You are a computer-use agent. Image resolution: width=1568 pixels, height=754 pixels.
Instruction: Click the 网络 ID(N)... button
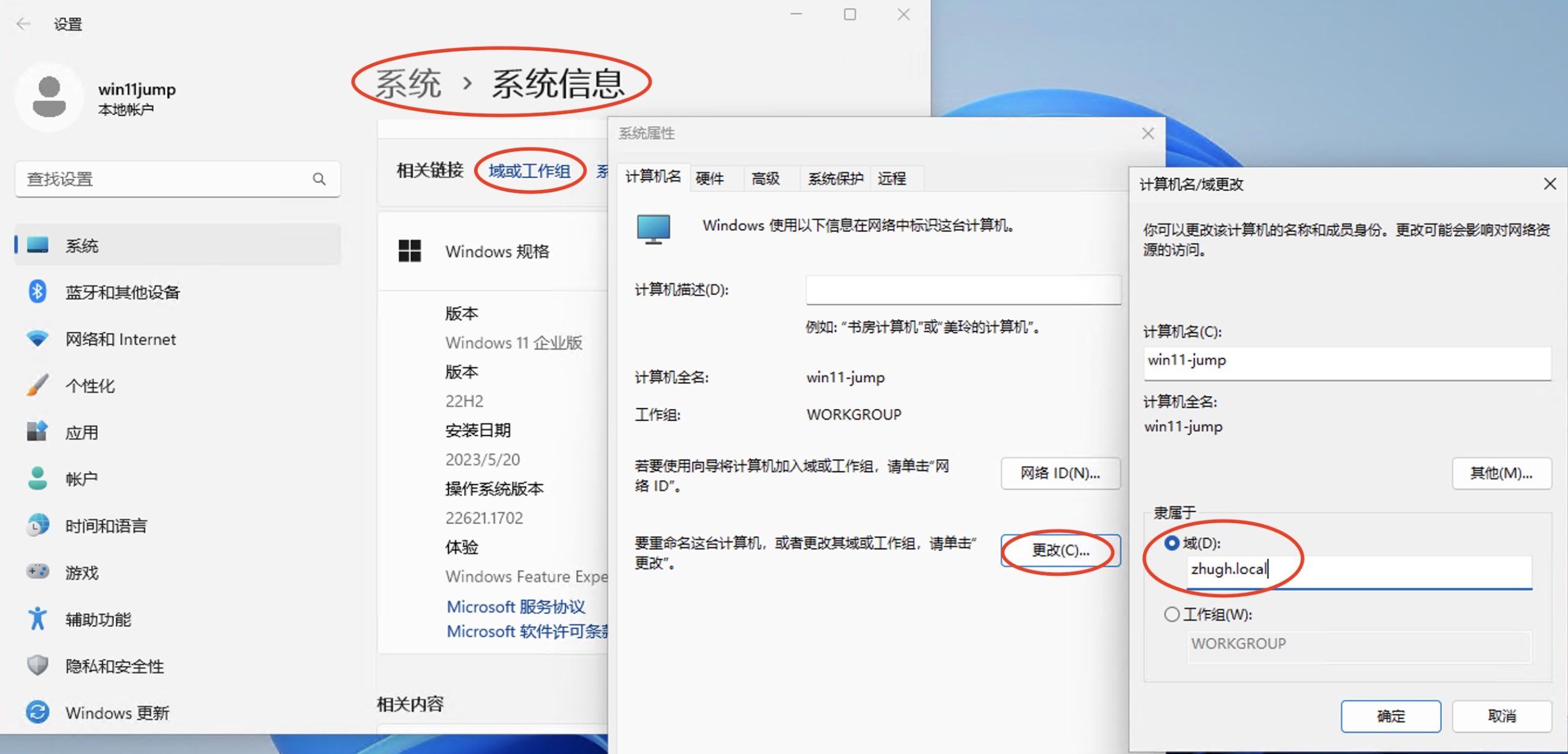pos(1060,473)
